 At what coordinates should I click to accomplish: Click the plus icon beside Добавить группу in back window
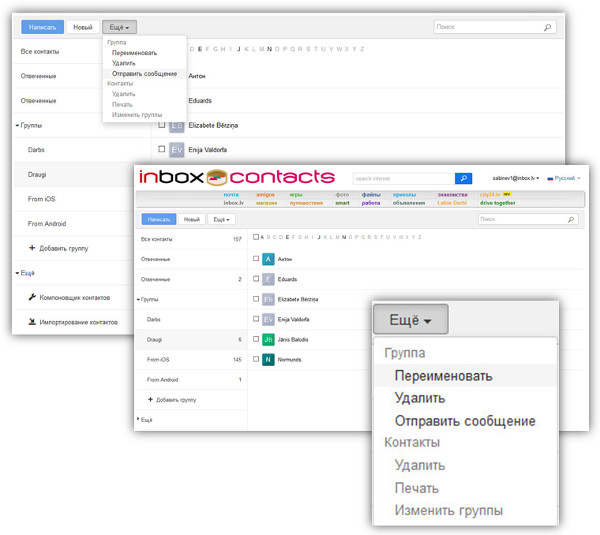pyautogui.click(x=32, y=248)
